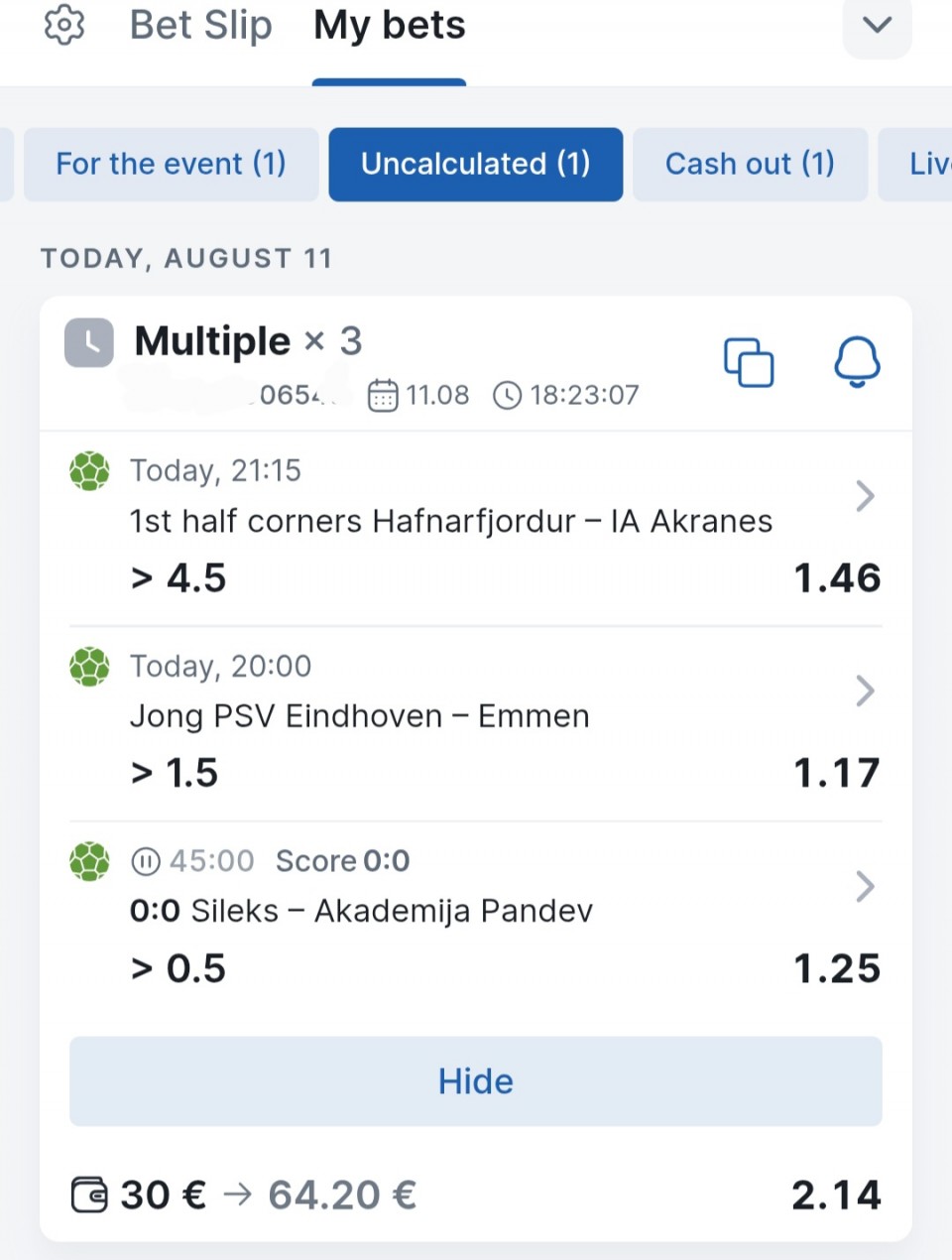The image size is (952, 1260).
Task: Click football icon for Hafnarfjordur match
Action: coord(89,471)
